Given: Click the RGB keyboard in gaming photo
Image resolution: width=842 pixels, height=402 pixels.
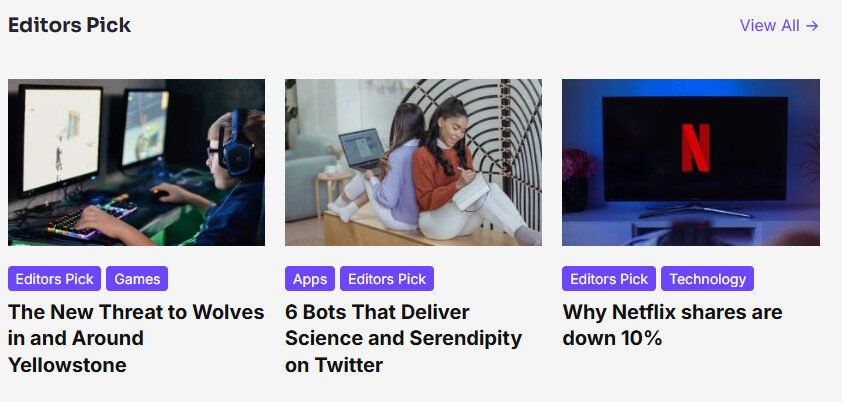Looking at the screenshot, I should (x=90, y=221).
